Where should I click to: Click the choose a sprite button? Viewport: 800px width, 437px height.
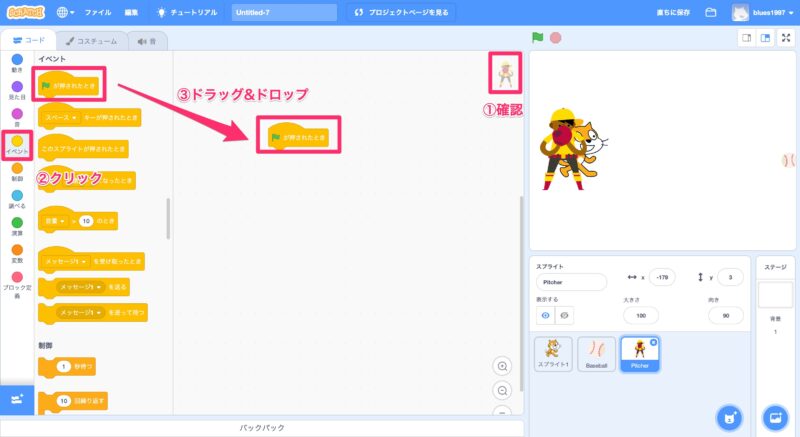point(731,416)
